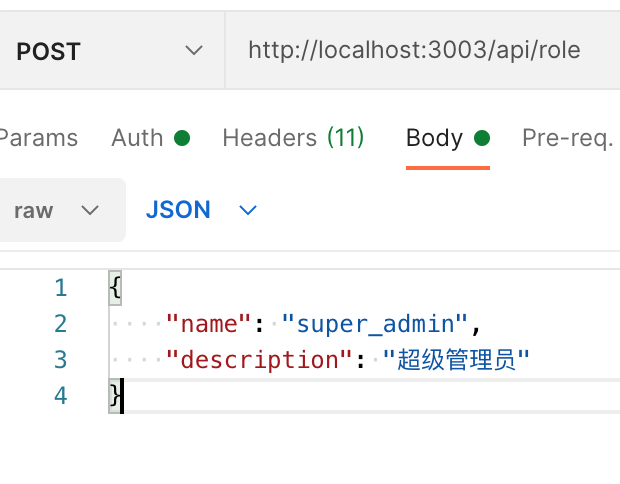Click the request URL field
The image size is (620, 484).
coord(422,50)
